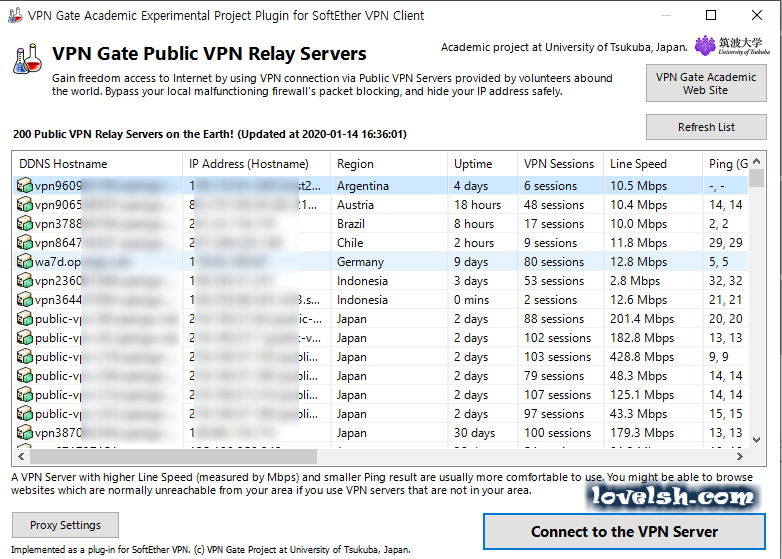Select the row with 97 sessions

pos(380,413)
